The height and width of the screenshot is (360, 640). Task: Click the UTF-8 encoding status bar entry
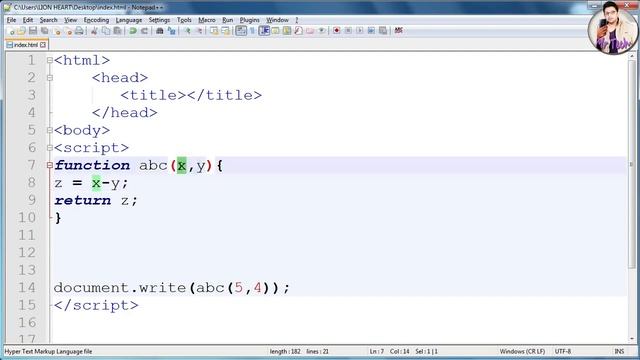tap(562, 351)
